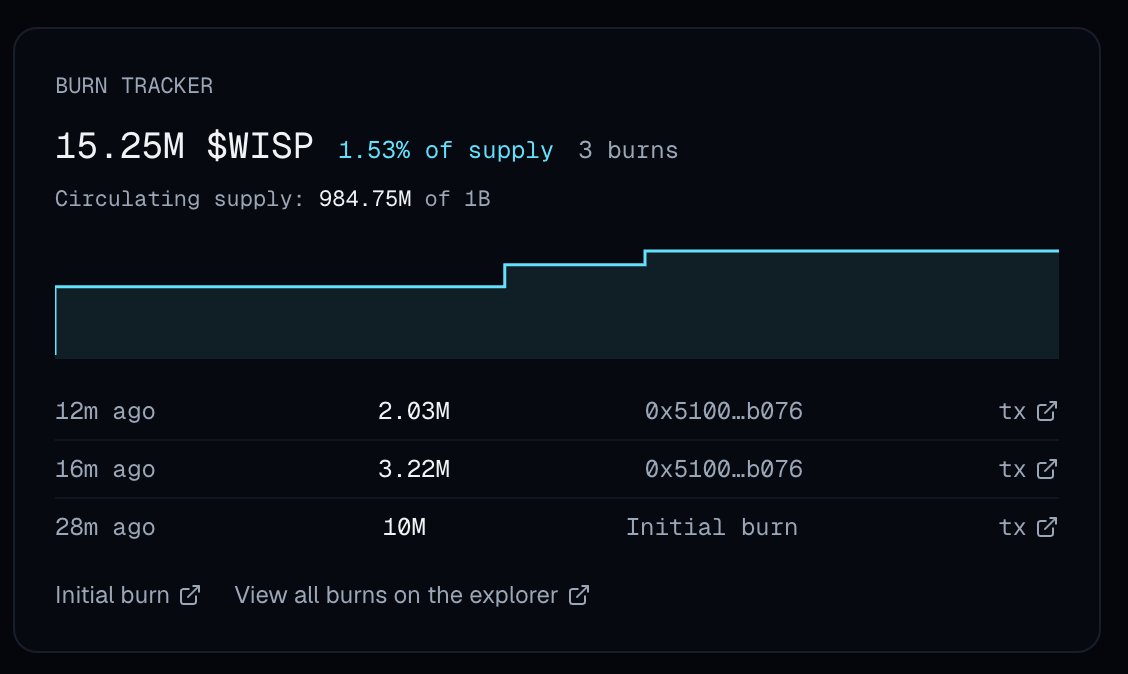Select the 12m ago timestamp
Screen dimensions: 1128x674
tap(105, 411)
